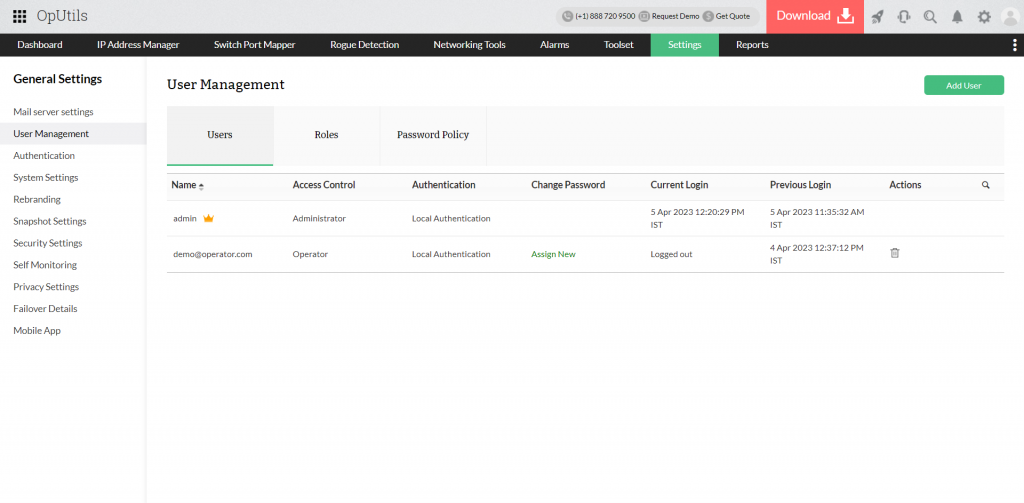Select Mail server settings in sidebar
1024x503 pixels.
(53, 112)
